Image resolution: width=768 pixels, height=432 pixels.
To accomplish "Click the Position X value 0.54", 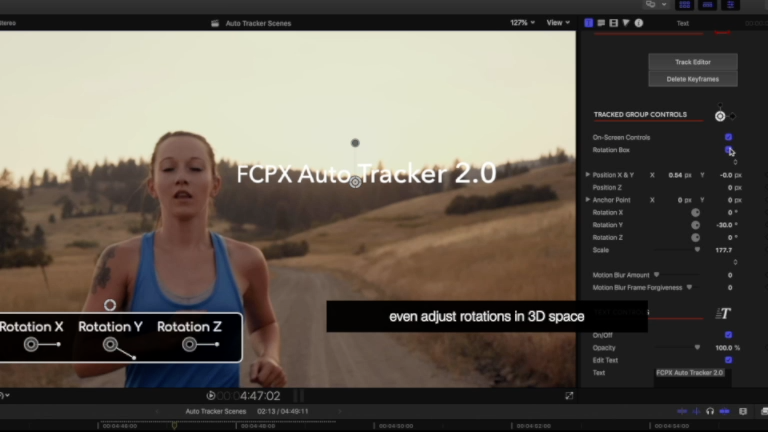I will pyautogui.click(x=675, y=175).
